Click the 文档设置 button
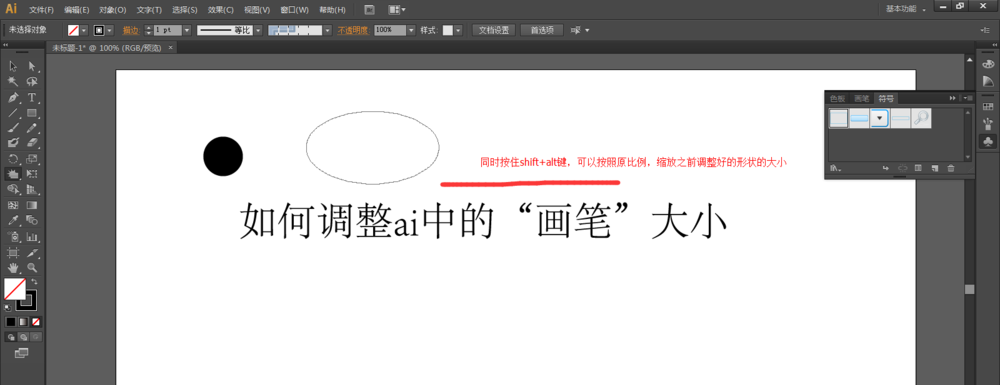1000x385 pixels. [x=494, y=30]
